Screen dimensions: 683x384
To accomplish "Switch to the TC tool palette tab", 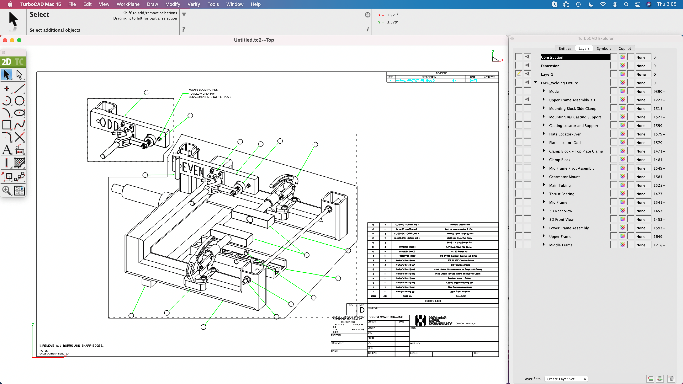I will pos(19,62).
